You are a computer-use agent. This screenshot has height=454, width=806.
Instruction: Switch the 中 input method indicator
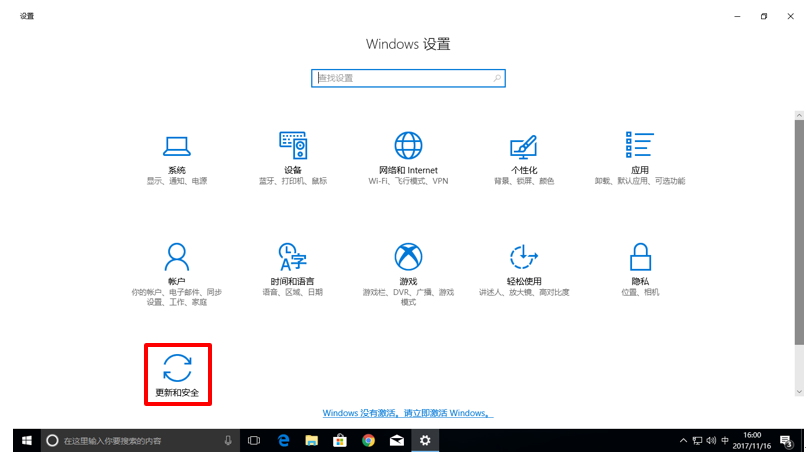click(725, 441)
